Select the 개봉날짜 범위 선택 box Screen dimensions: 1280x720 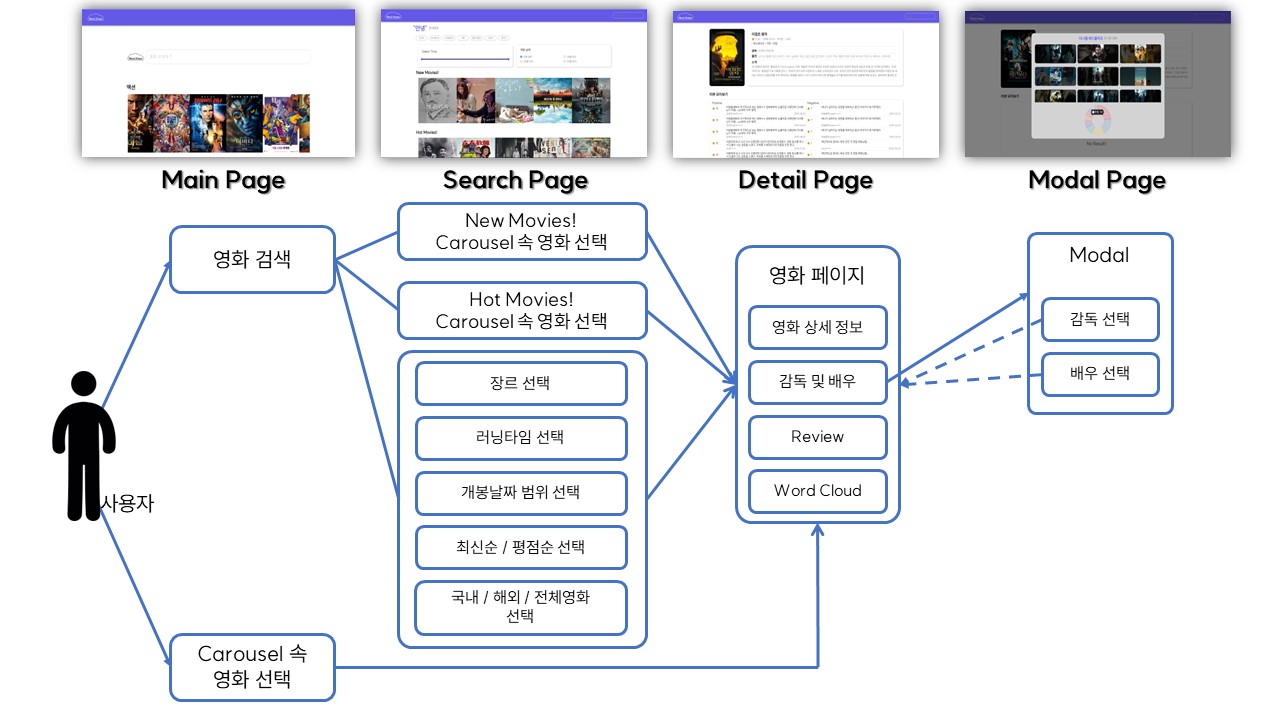521,493
